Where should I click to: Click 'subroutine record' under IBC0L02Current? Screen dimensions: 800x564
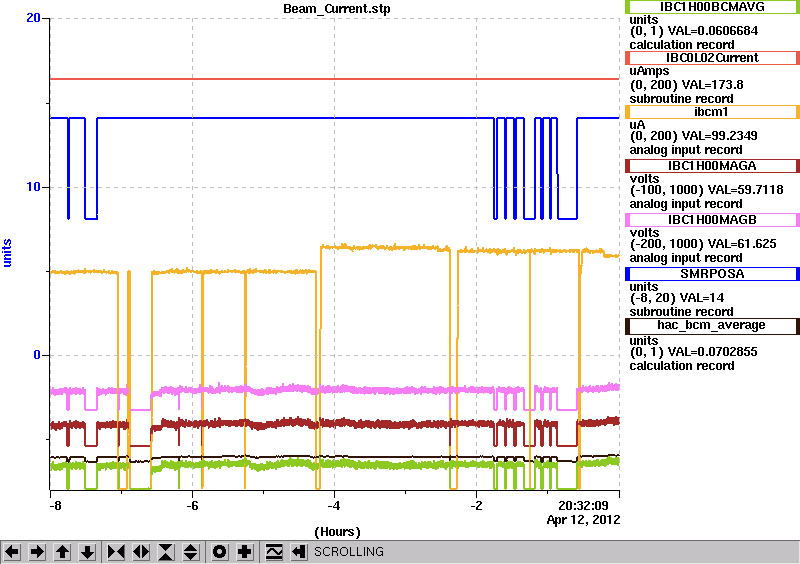tap(681, 99)
